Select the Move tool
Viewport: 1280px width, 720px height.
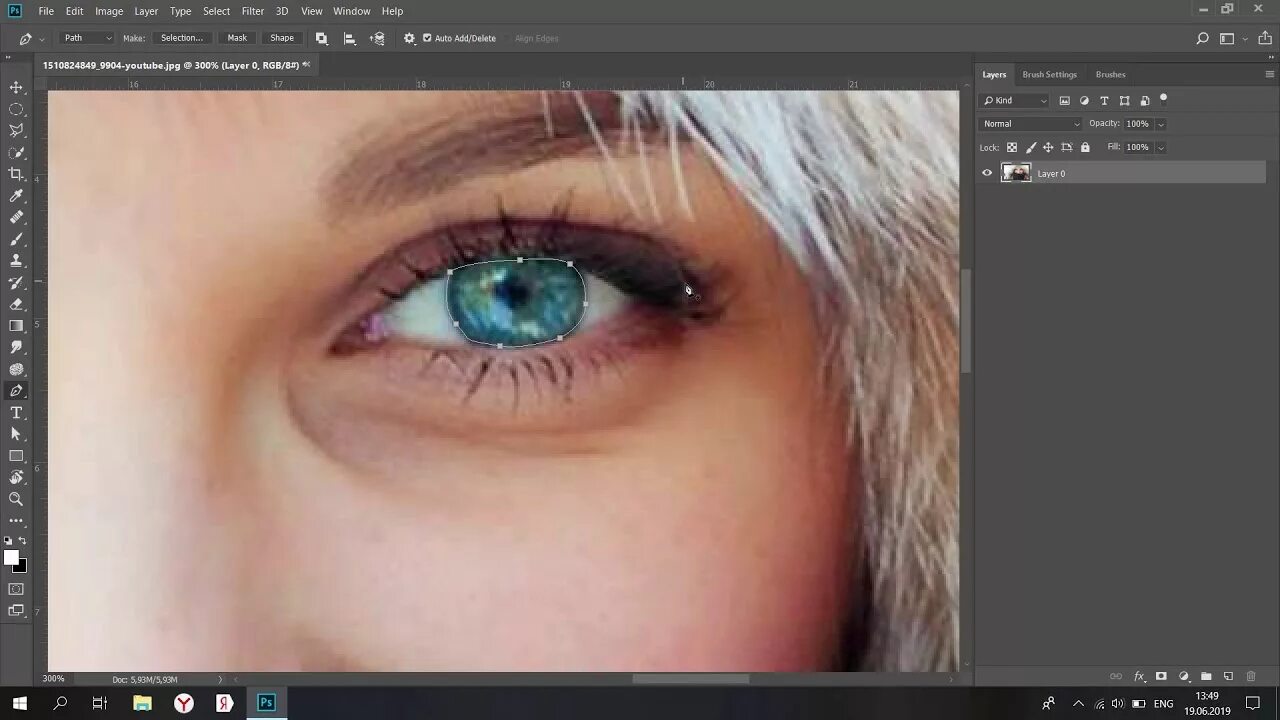pos(16,88)
